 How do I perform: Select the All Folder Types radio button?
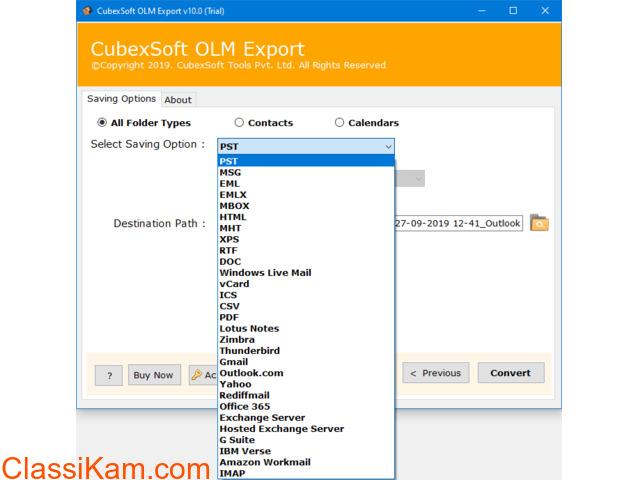pyautogui.click(x=102, y=122)
